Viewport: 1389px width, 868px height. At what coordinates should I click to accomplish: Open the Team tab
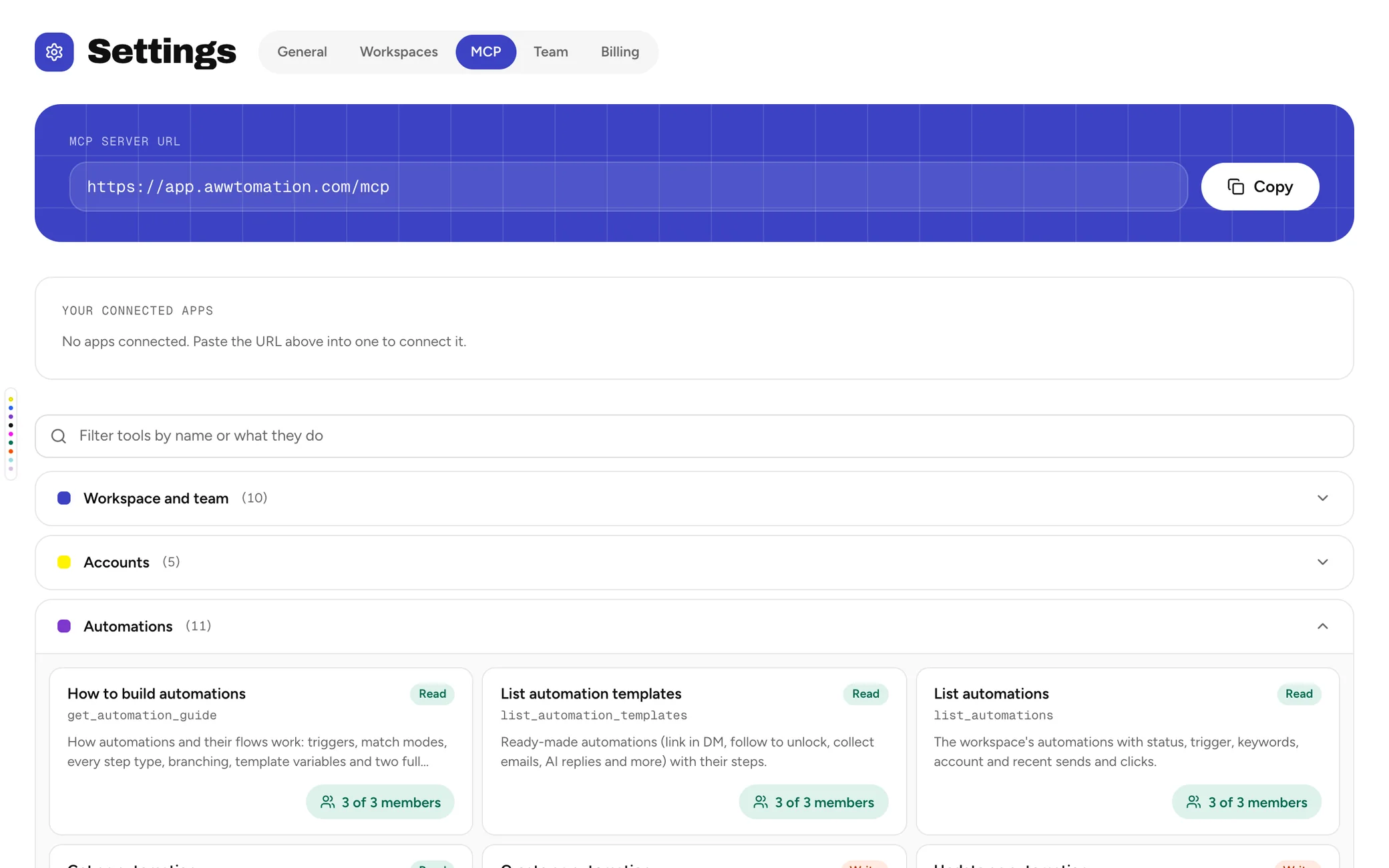click(550, 52)
